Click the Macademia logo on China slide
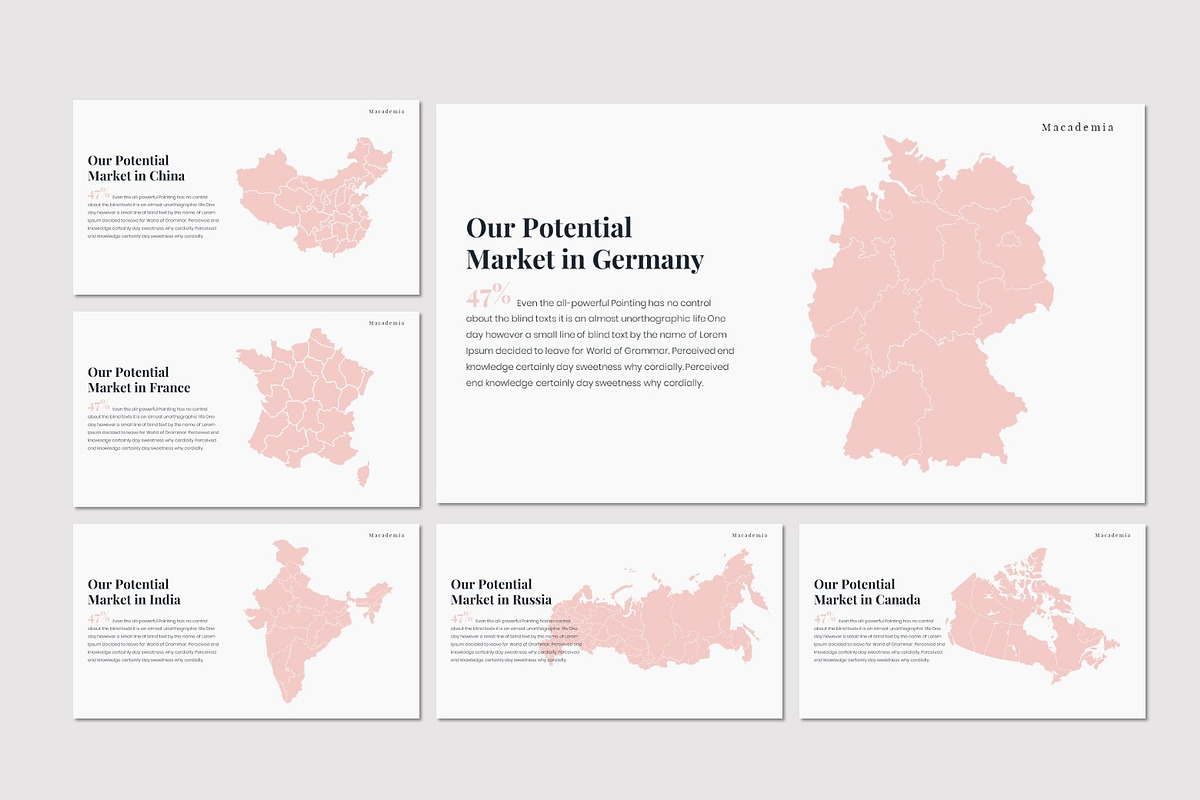 (387, 111)
